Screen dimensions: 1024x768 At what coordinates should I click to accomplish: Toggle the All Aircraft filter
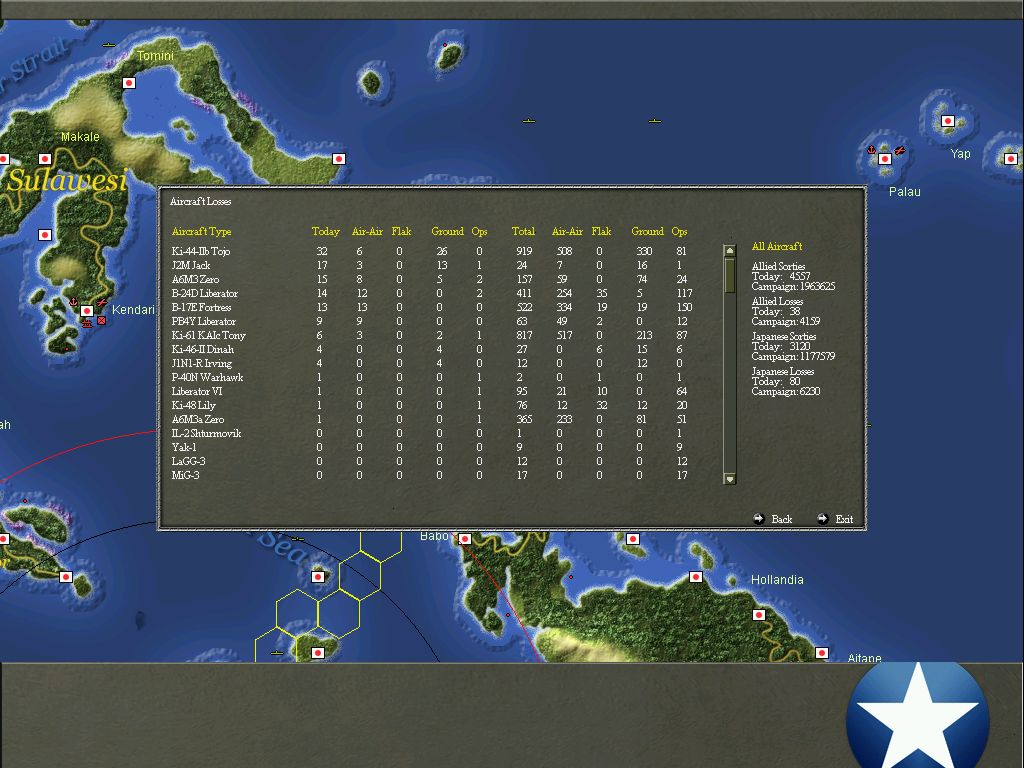(x=776, y=246)
